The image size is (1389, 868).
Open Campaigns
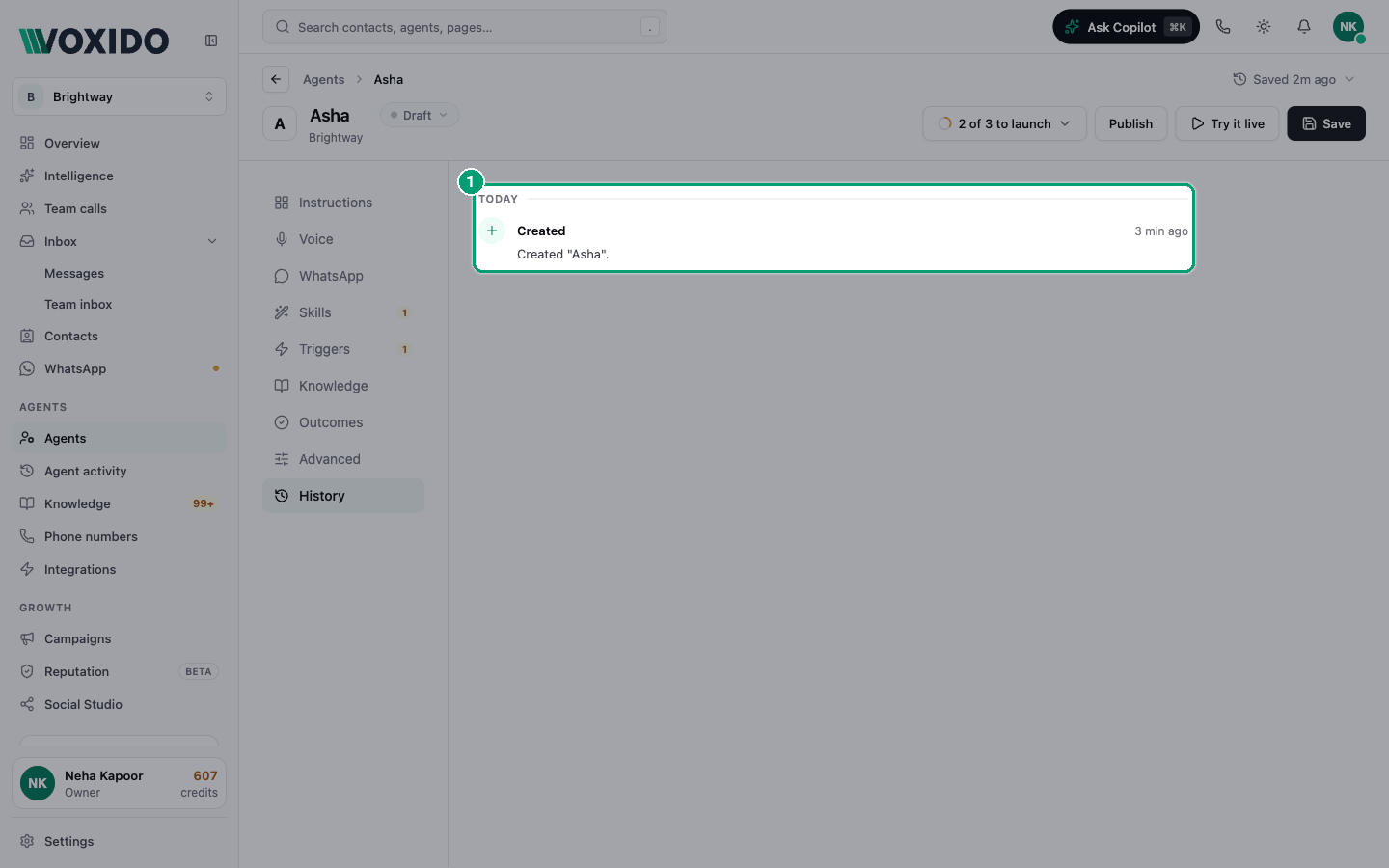[x=119, y=638]
